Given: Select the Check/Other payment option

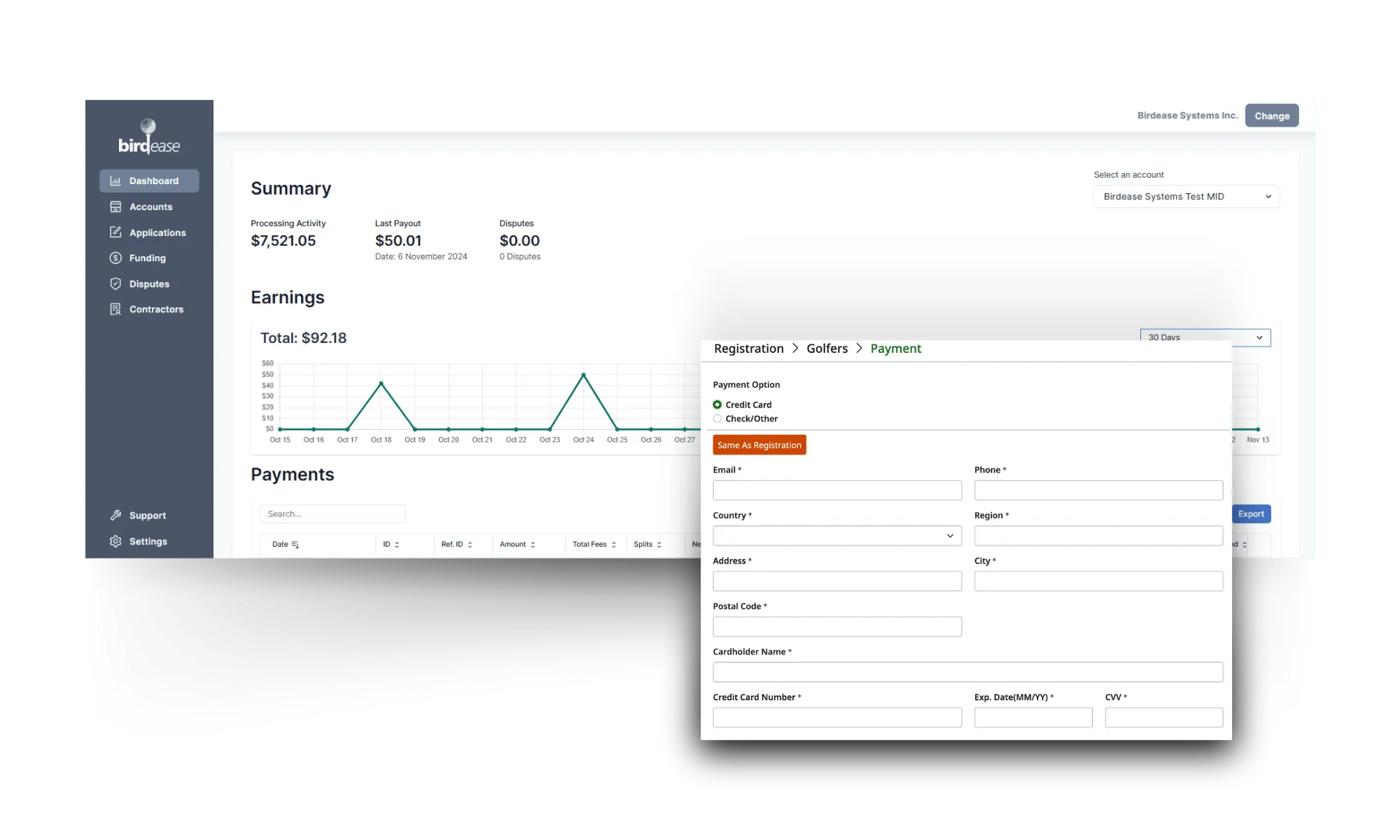Looking at the screenshot, I should [717, 419].
